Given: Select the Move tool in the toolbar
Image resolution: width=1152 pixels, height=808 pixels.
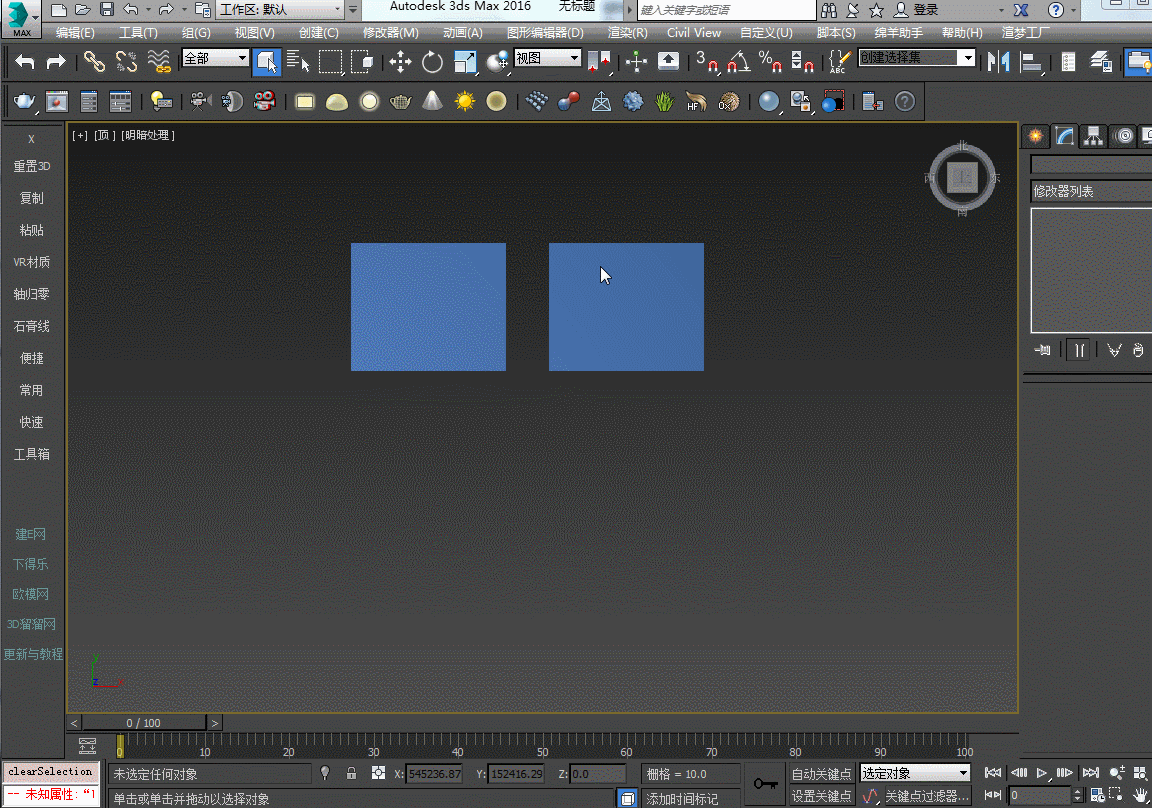Looking at the screenshot, I should pos(400,62).
